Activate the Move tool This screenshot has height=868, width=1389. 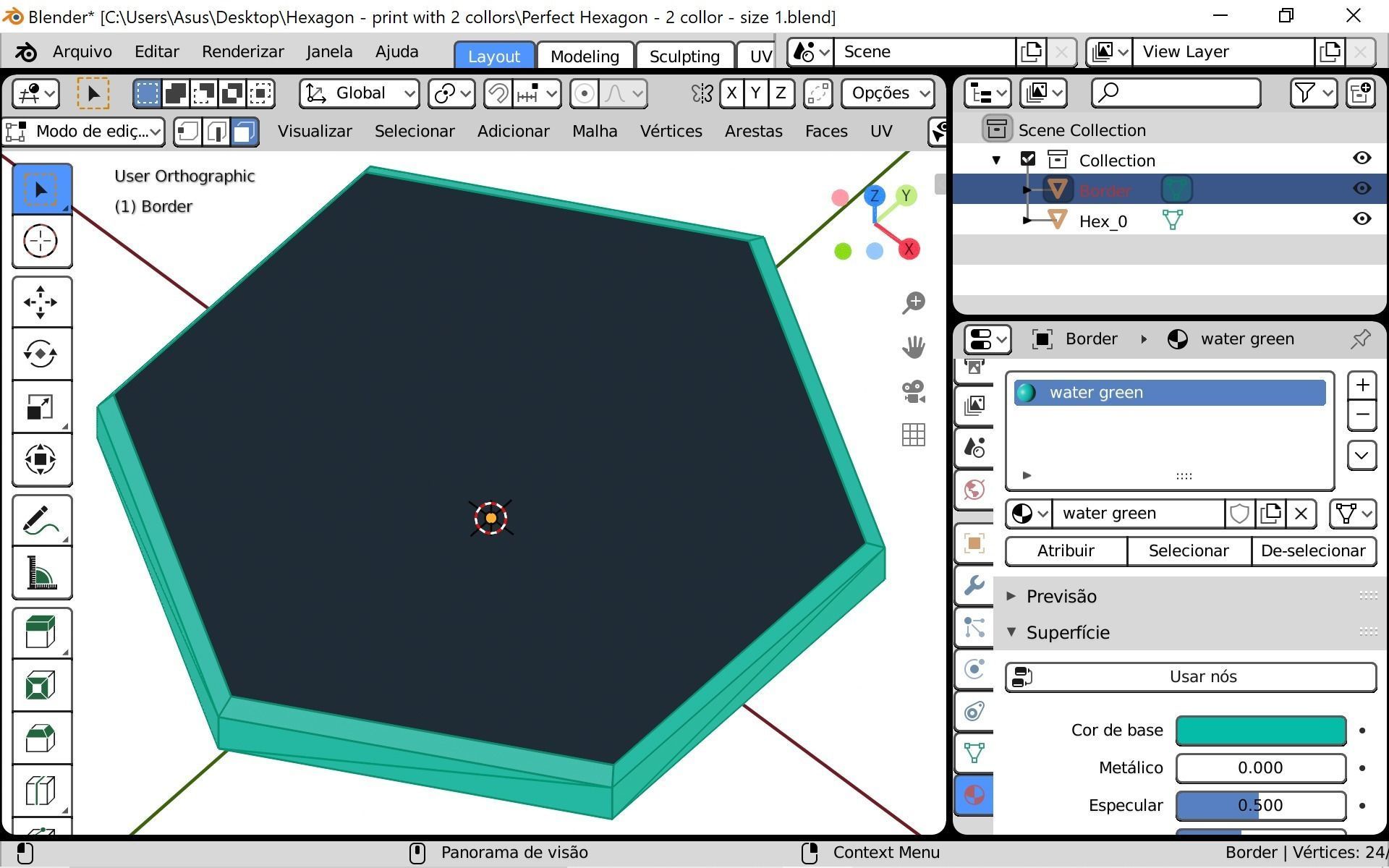pyautogui.click(x=41, y=302)
